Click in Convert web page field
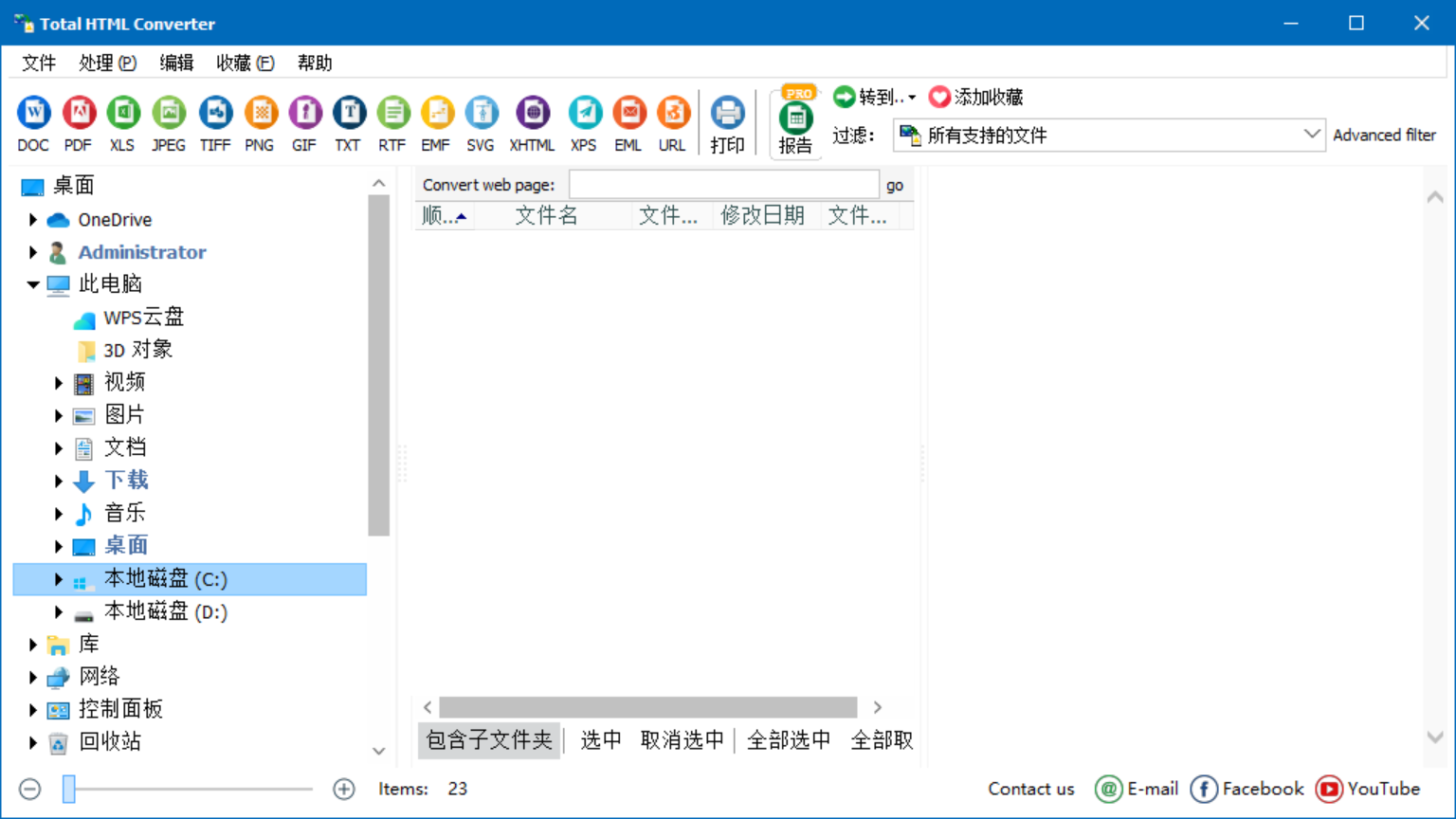The width and height of the screenshot is (1456, 819). click(x=724, y=185)
